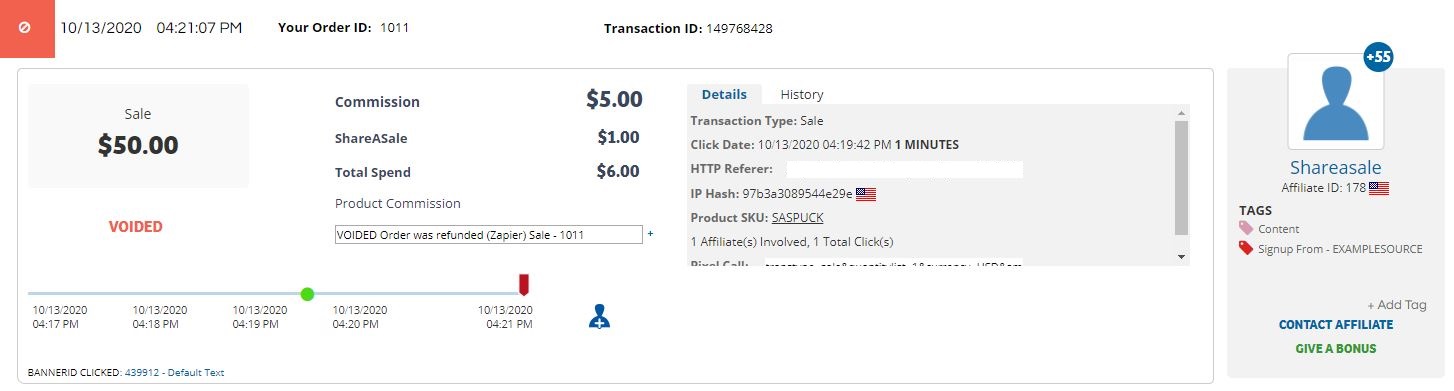Click the blue add-affiliate person icon
This screenshot has height=391, width=1454.
tap(599, 316)
